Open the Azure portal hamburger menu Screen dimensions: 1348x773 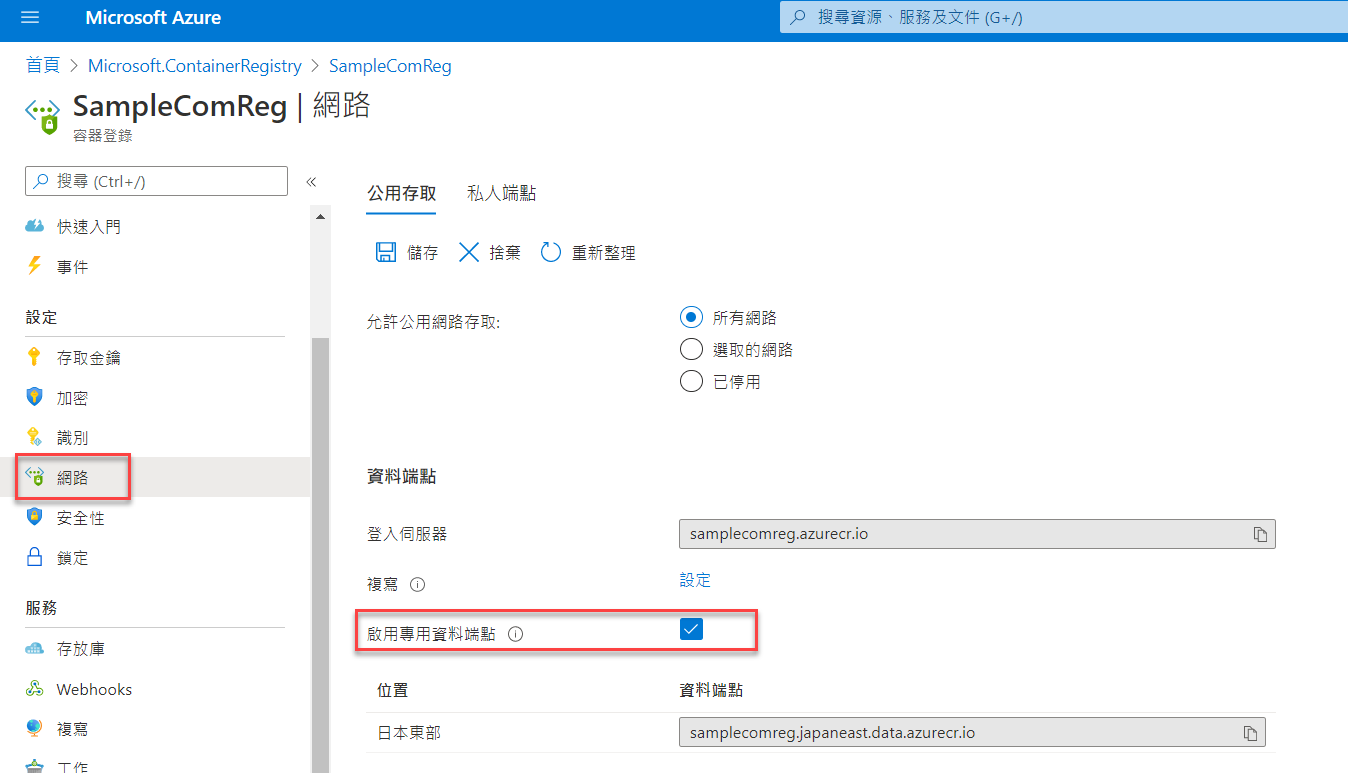tap(29, 18)
